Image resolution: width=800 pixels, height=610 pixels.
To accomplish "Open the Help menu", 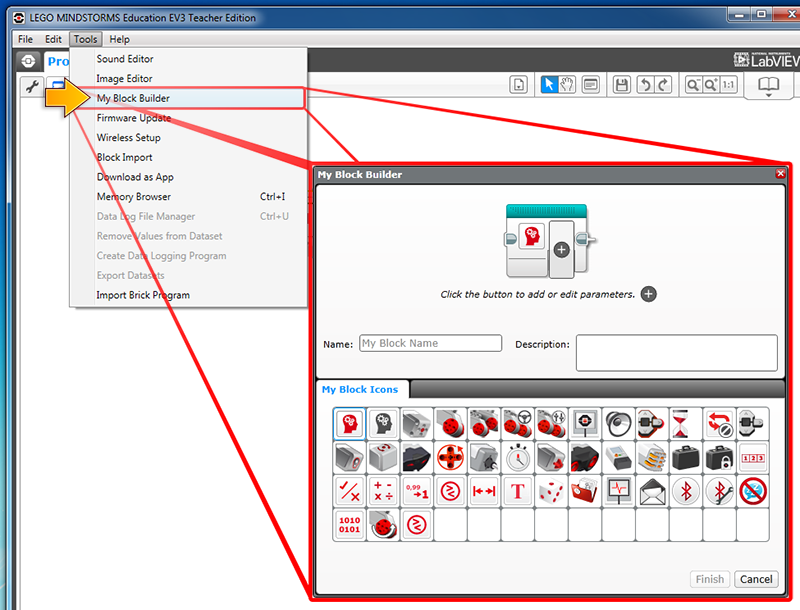I will coord(119,39).
